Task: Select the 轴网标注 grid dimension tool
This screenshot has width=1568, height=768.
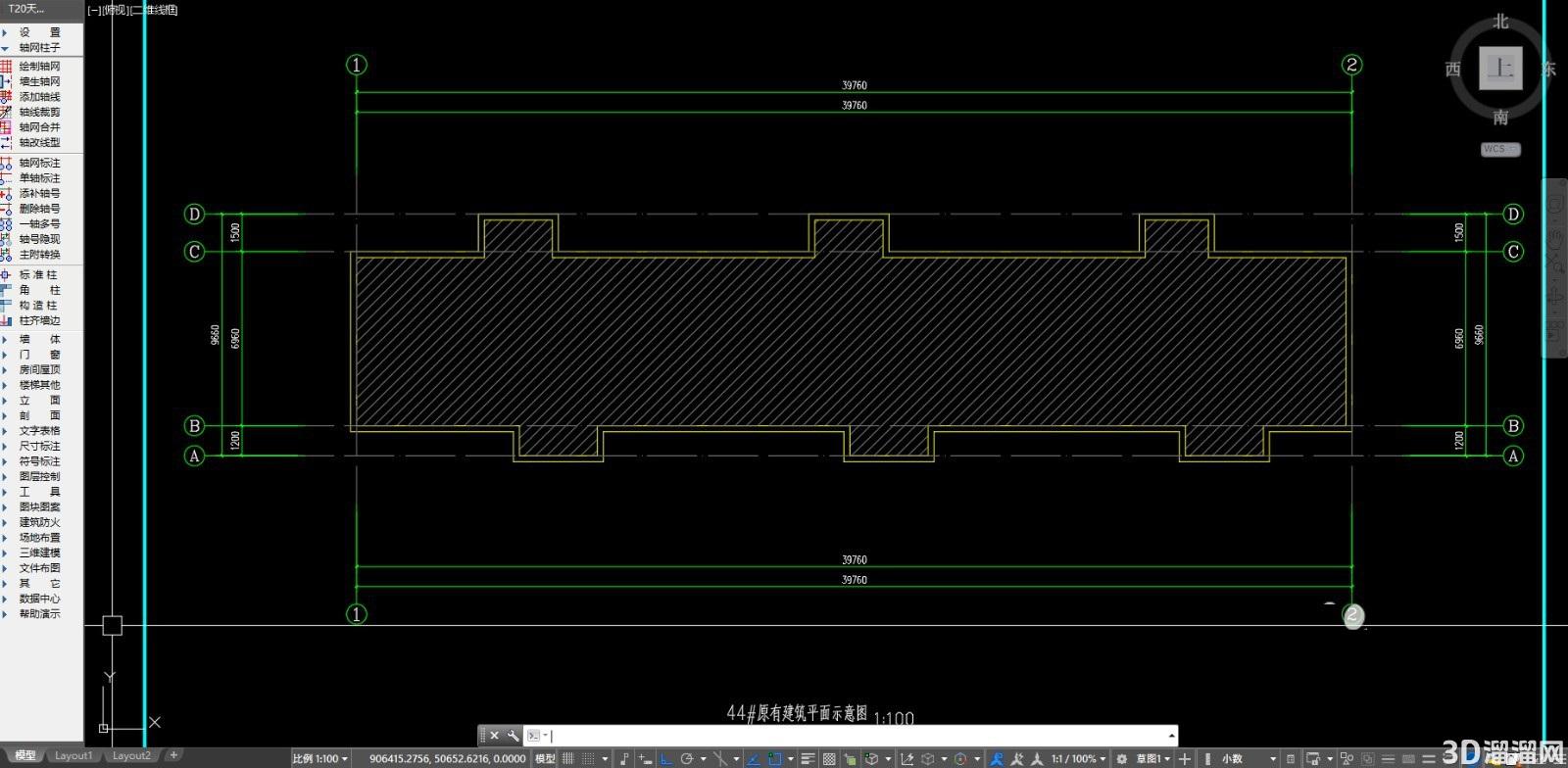Action: click(39, 163)
